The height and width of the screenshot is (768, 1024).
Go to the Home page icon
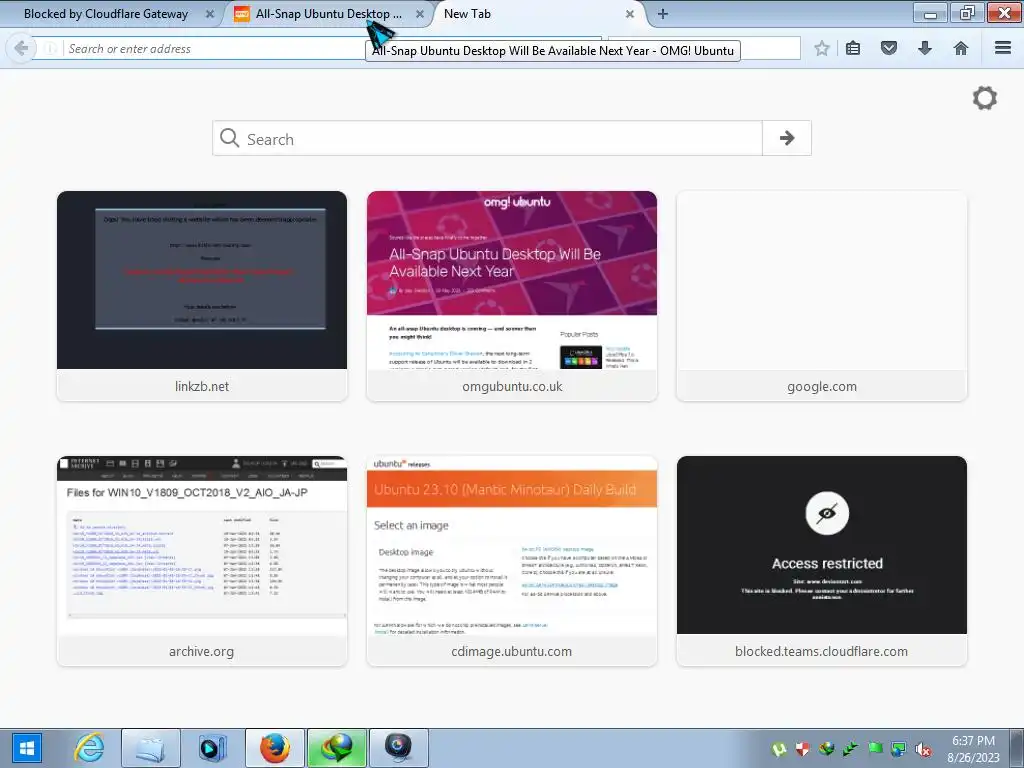click(x=961, y=48)
